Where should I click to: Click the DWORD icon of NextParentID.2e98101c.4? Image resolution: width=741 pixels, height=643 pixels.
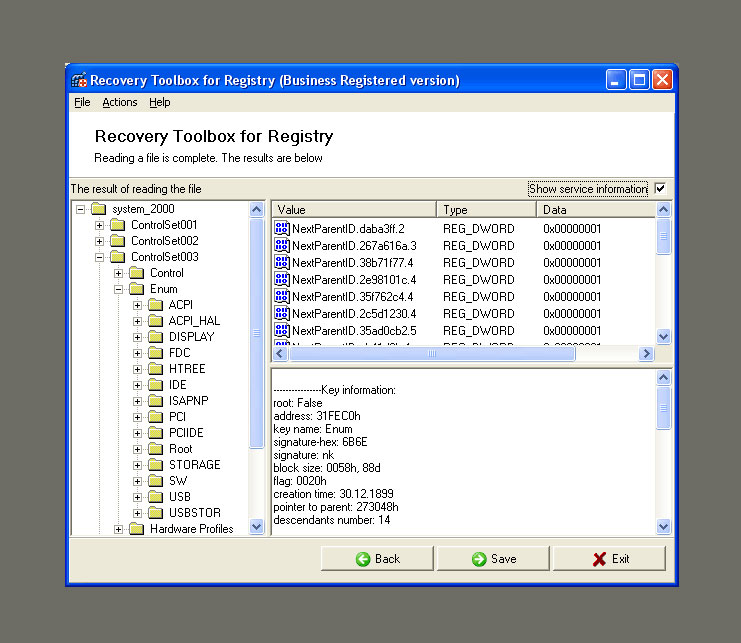[282, 279]
